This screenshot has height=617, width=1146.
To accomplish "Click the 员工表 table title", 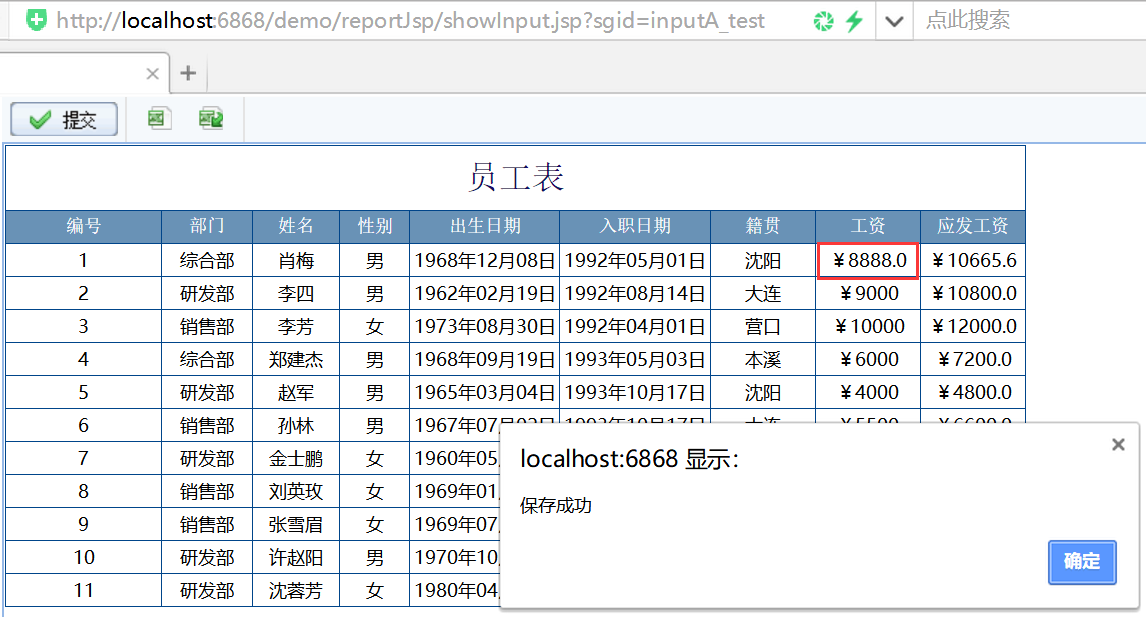I will [516, 178].
